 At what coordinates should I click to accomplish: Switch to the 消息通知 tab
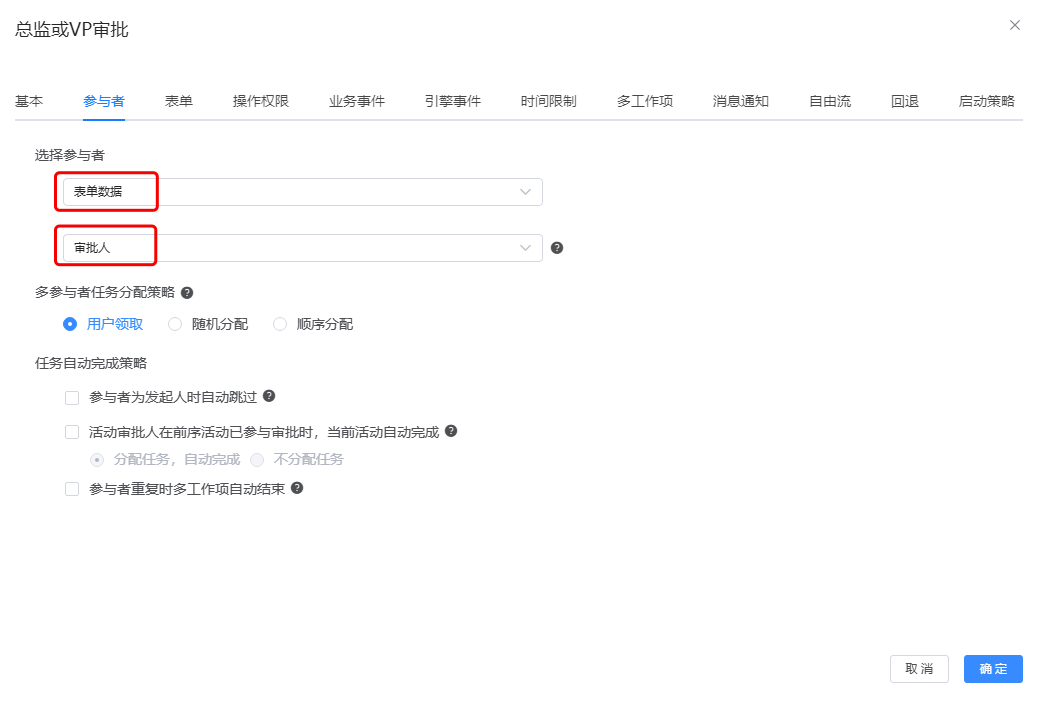coord(740,100)
